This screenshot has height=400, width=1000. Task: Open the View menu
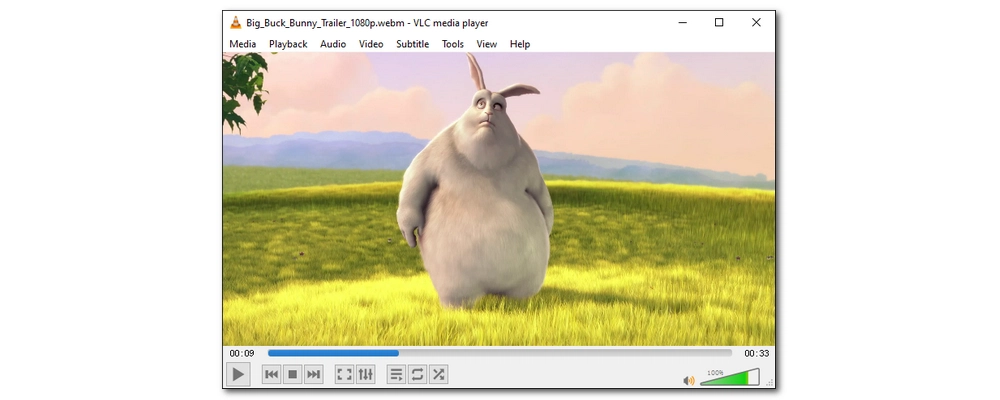(x=487, y=44)
